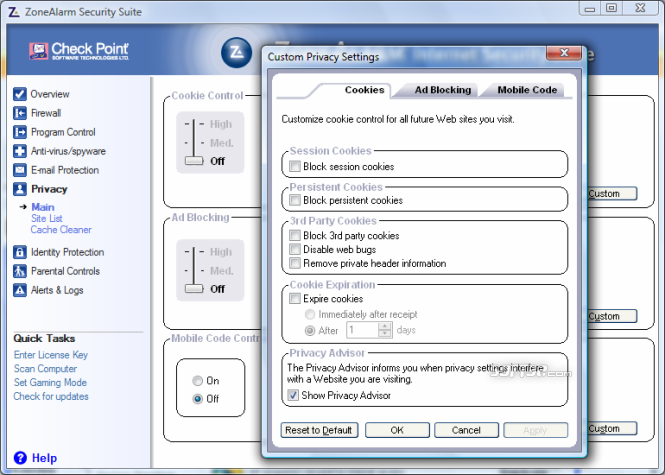Click the Program Control arrow icon
Image resolution: width=665 pixels, height=475 pixels.
[x=20, y=132]
